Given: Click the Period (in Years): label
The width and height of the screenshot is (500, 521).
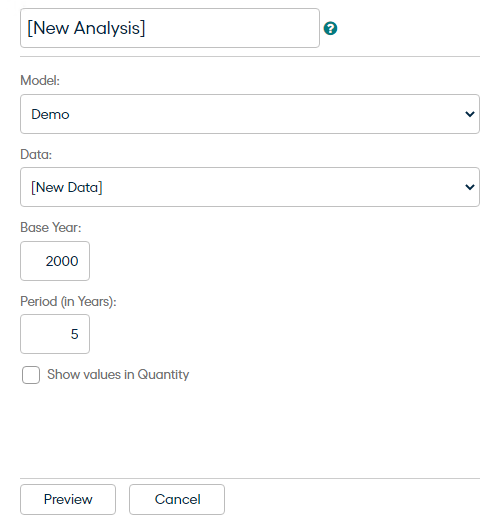Looking at the screenshot, I should pos(68,301).
